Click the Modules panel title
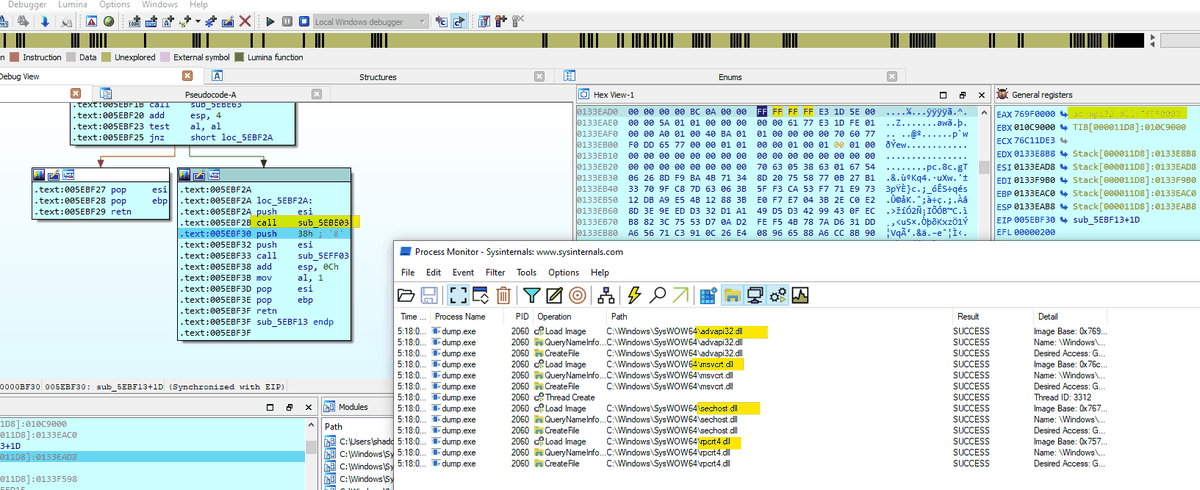 (354, 408)
